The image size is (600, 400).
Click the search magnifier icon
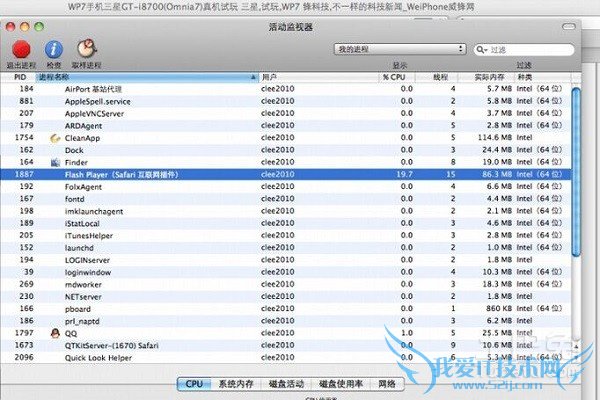(481, 50)
